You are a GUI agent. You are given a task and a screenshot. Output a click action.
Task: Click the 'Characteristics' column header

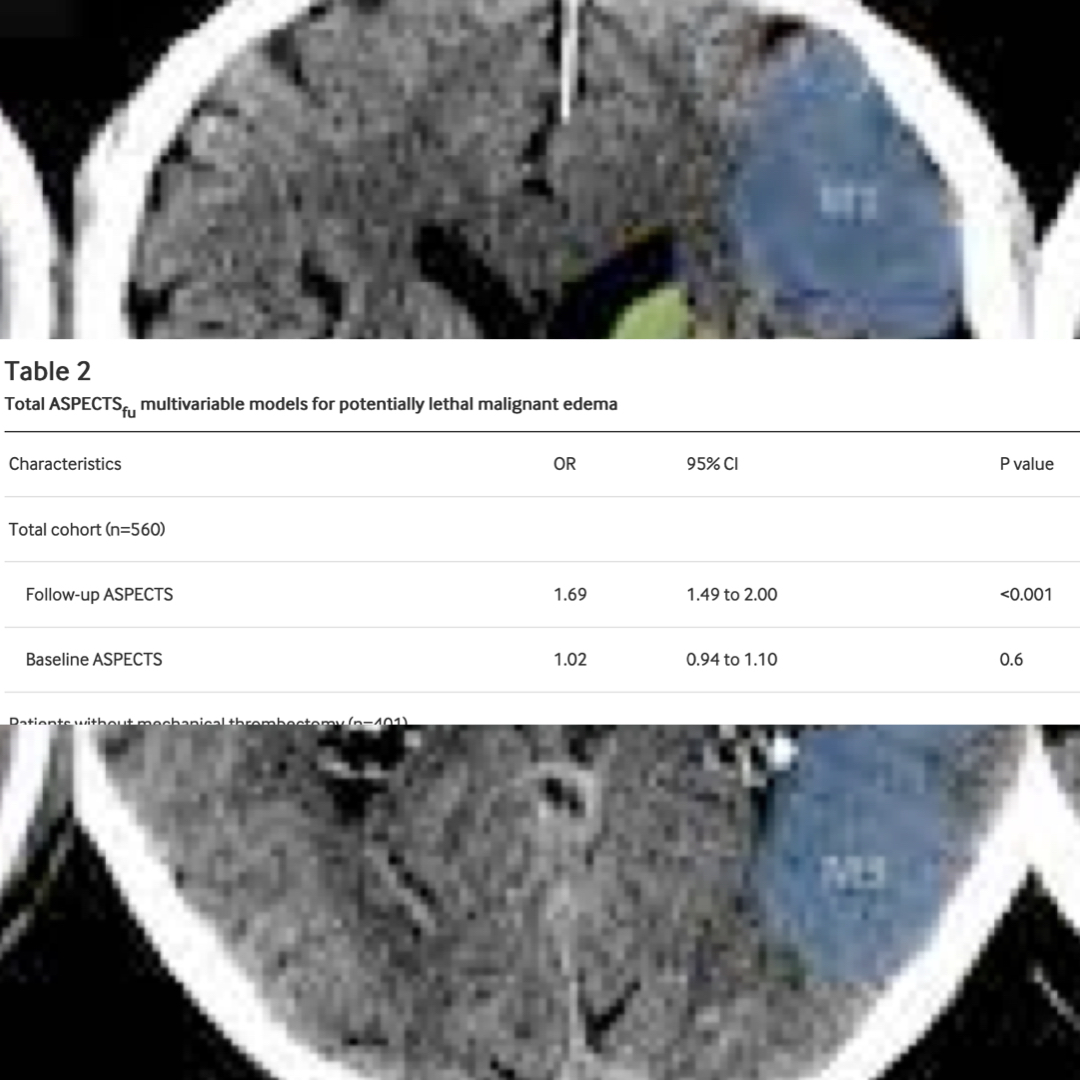point(65,464)
